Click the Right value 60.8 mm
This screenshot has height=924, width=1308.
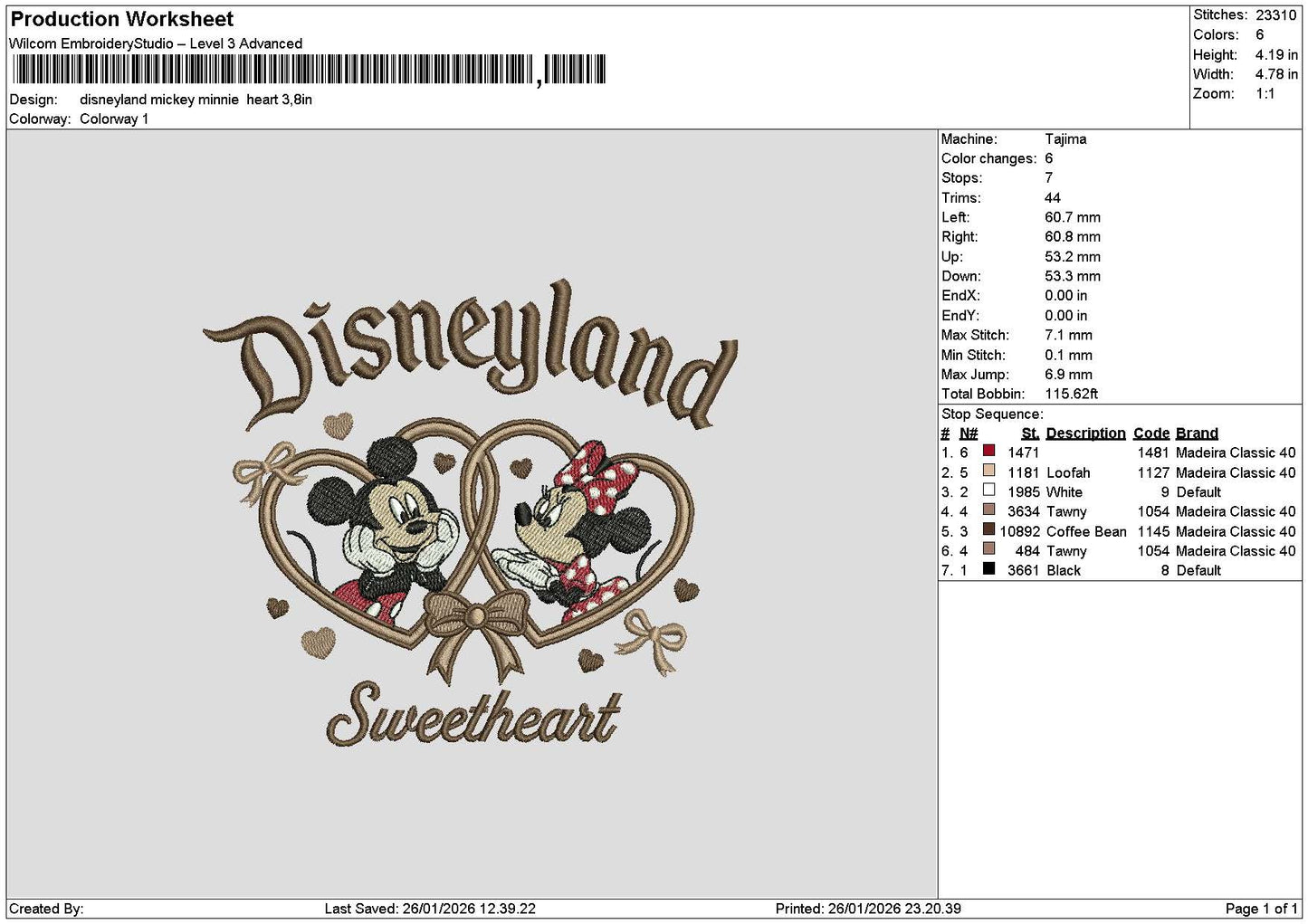click(1073, 237)
